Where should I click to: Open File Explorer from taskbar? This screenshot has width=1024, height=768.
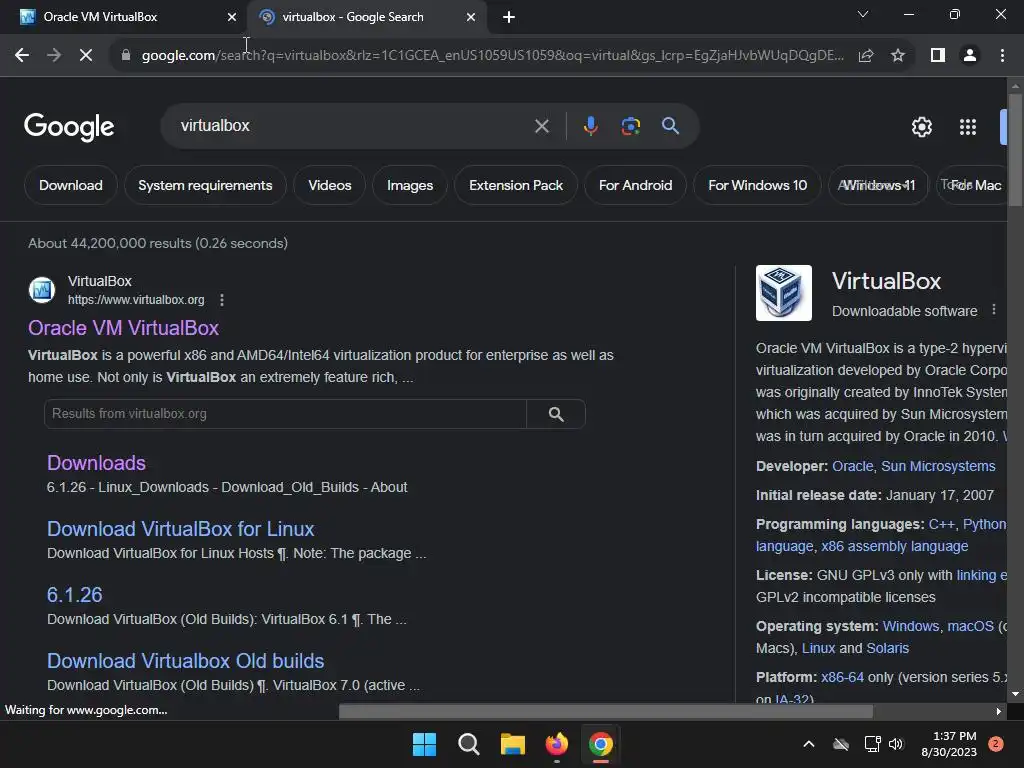[513, 744]
